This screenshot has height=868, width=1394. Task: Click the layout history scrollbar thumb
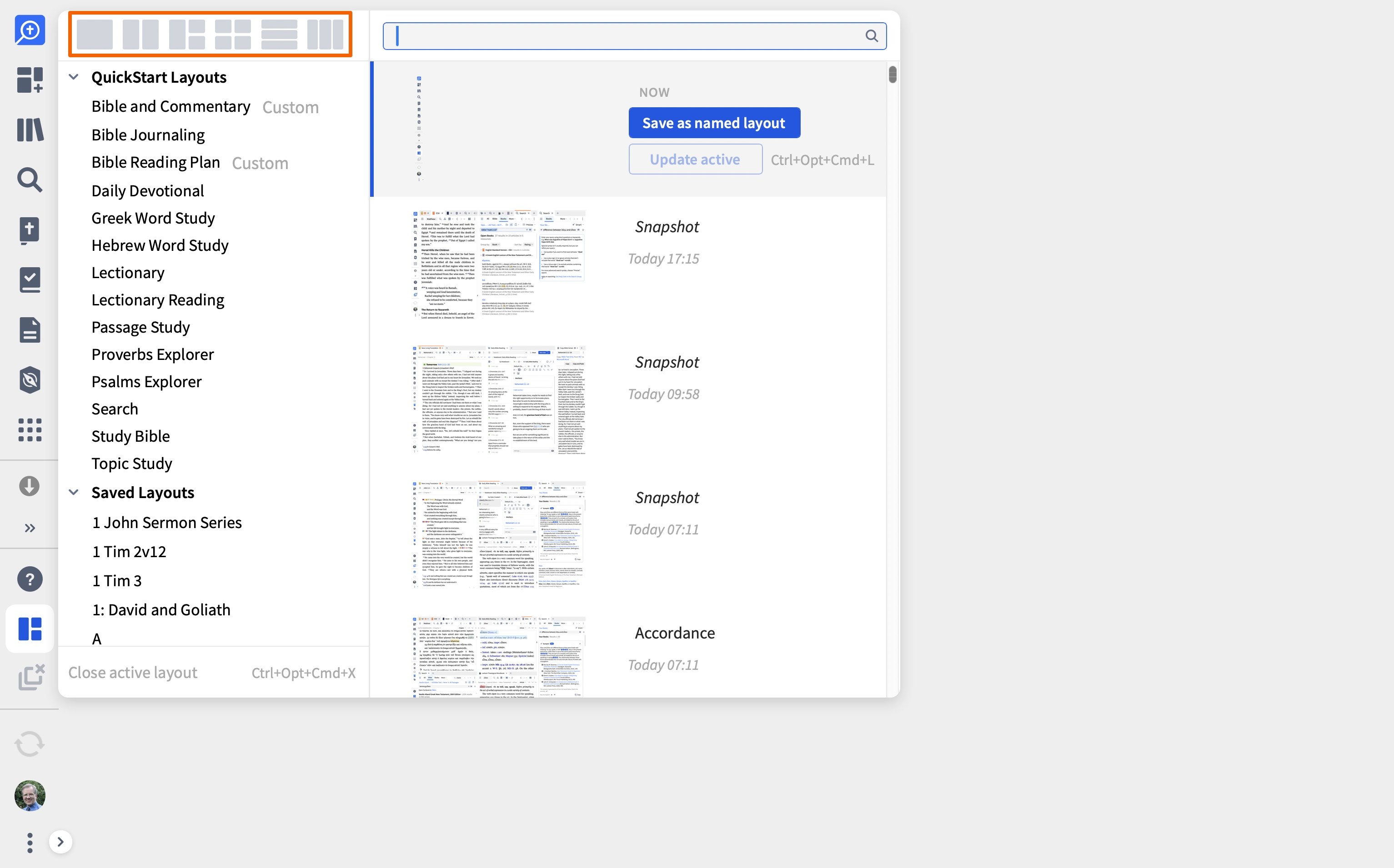(x=892, y=75)
